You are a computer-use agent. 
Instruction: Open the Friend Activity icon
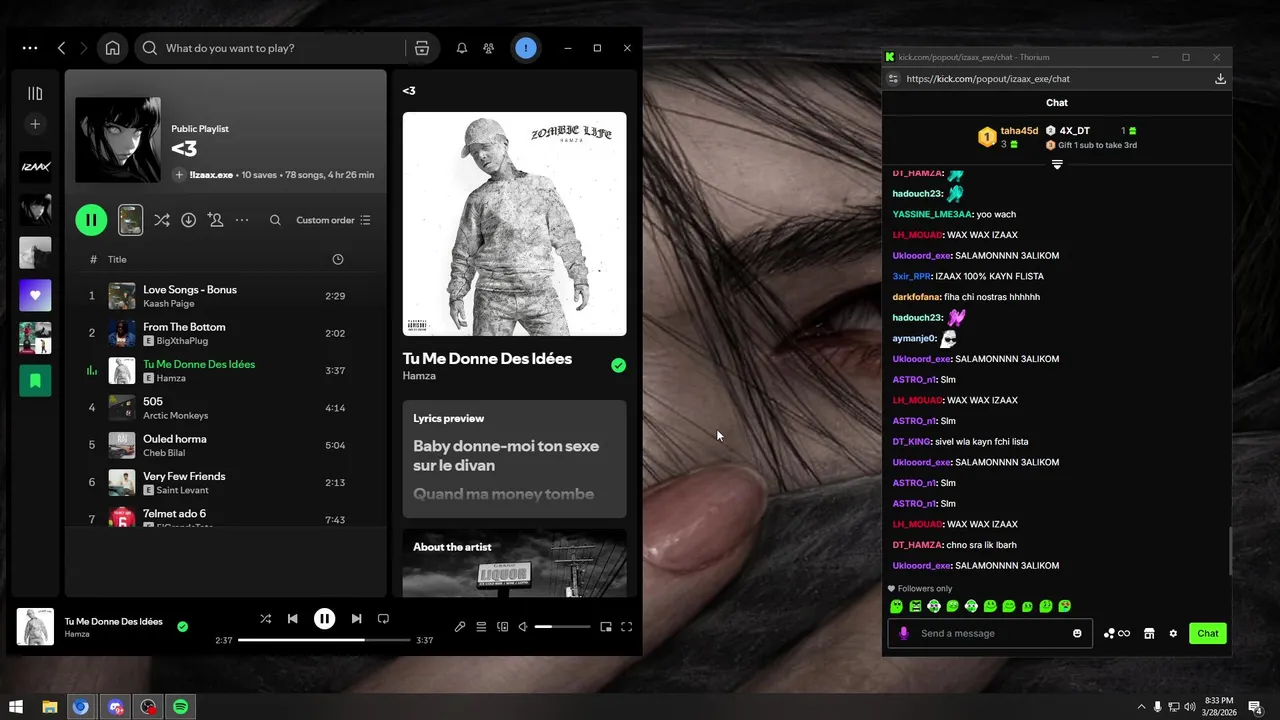click(489, 48)
